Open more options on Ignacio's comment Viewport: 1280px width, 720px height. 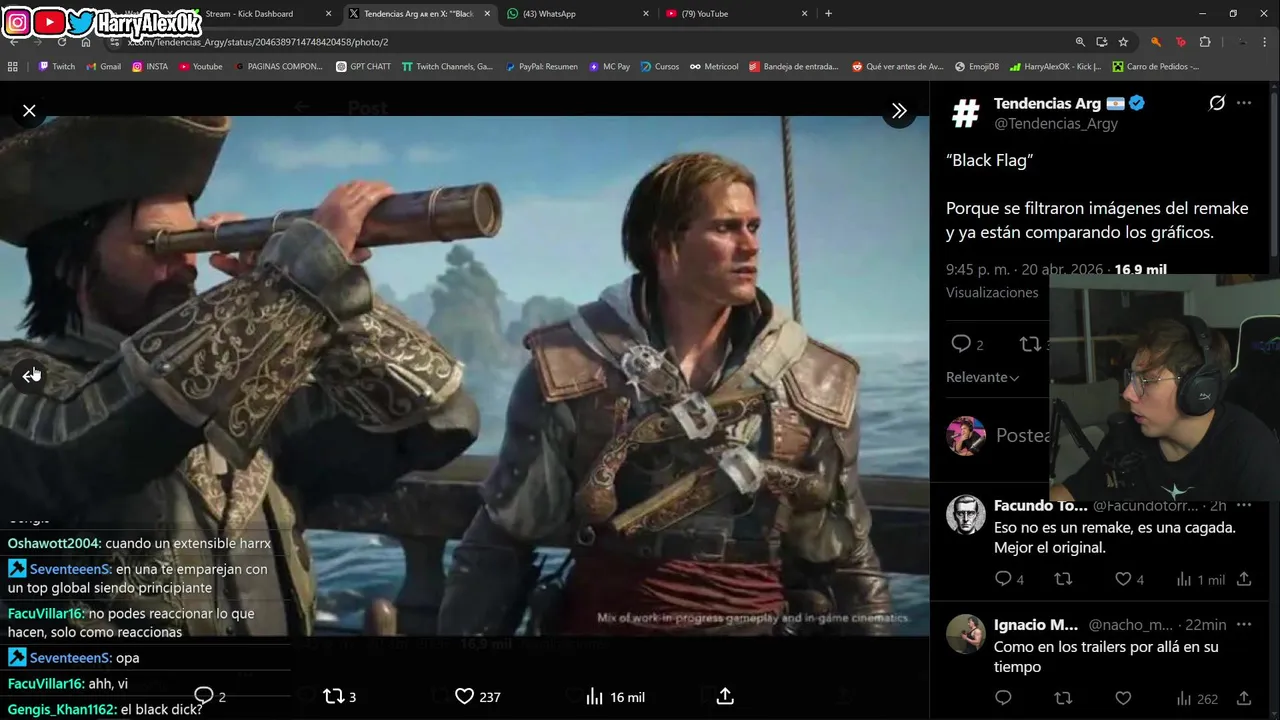coord(1244,625)
